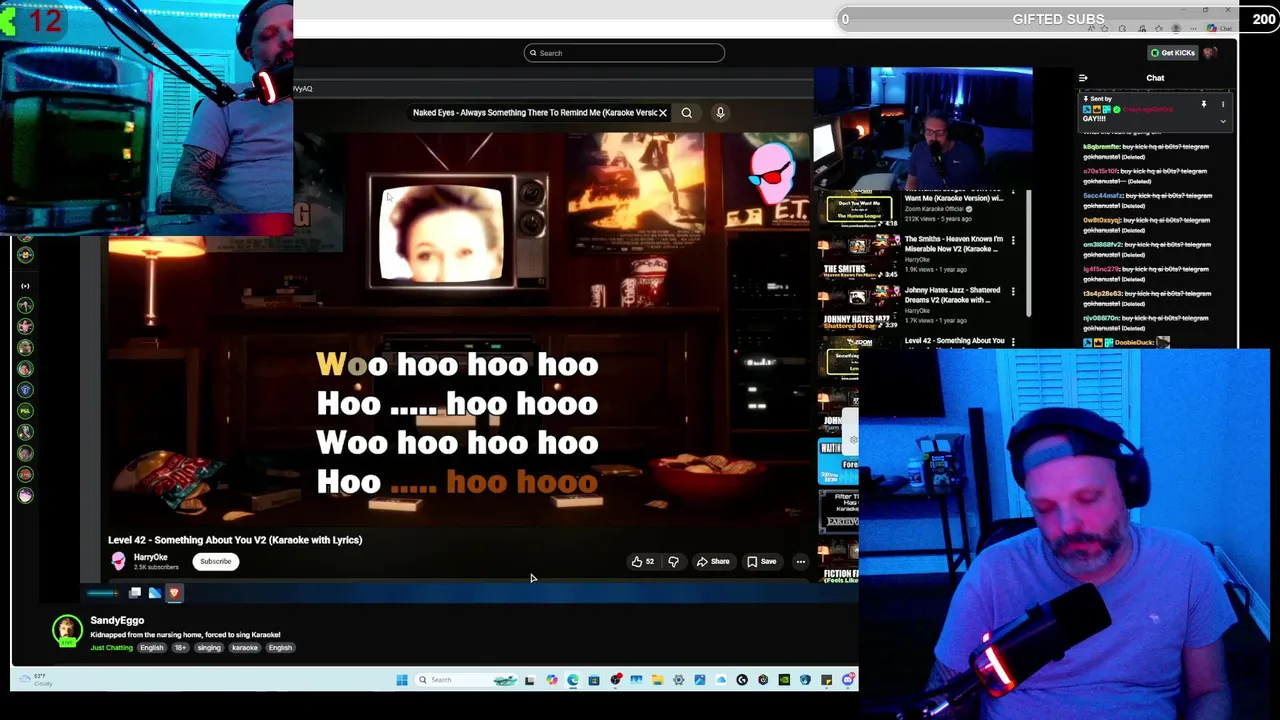Expand the pinned message chevron

(x=1222, y=121)
